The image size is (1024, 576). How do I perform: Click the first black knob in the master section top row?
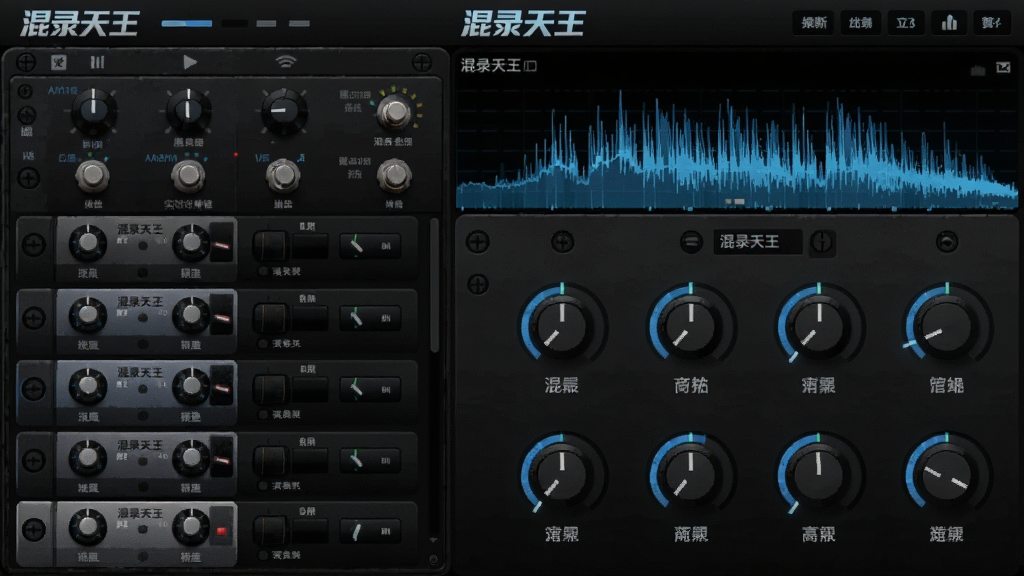pyautogui.click(x=93, y=110)
